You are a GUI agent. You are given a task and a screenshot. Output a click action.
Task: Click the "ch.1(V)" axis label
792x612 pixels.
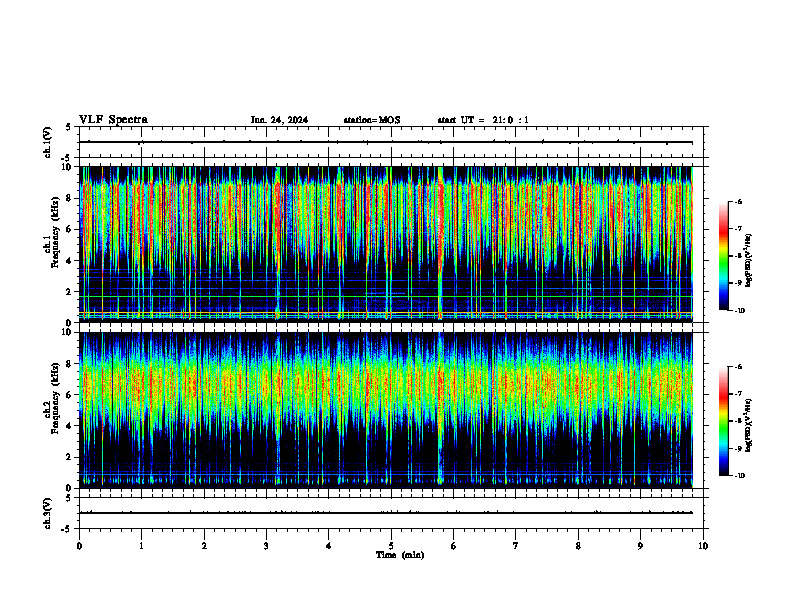(x=48, y=142)
